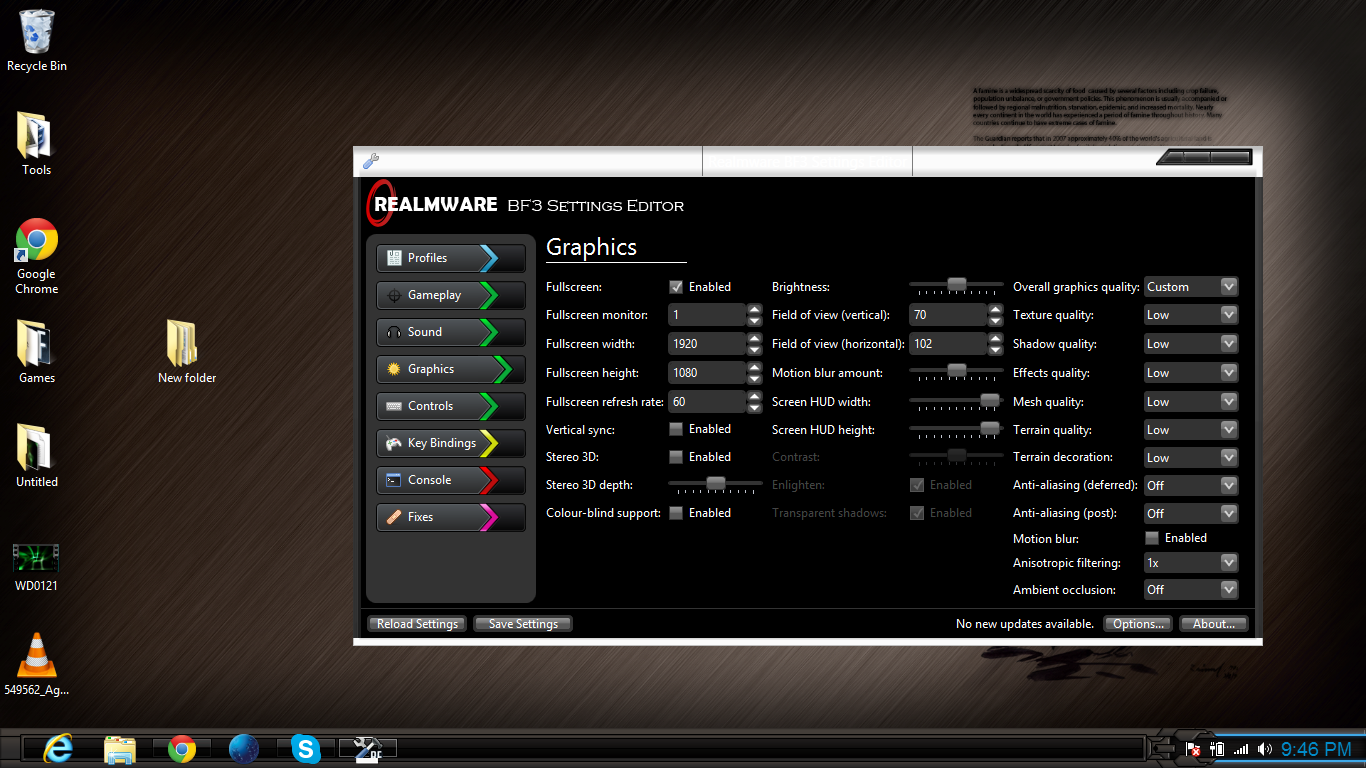
Task: Open the Texture quality dropdown
Action: tap(1191, 315)
